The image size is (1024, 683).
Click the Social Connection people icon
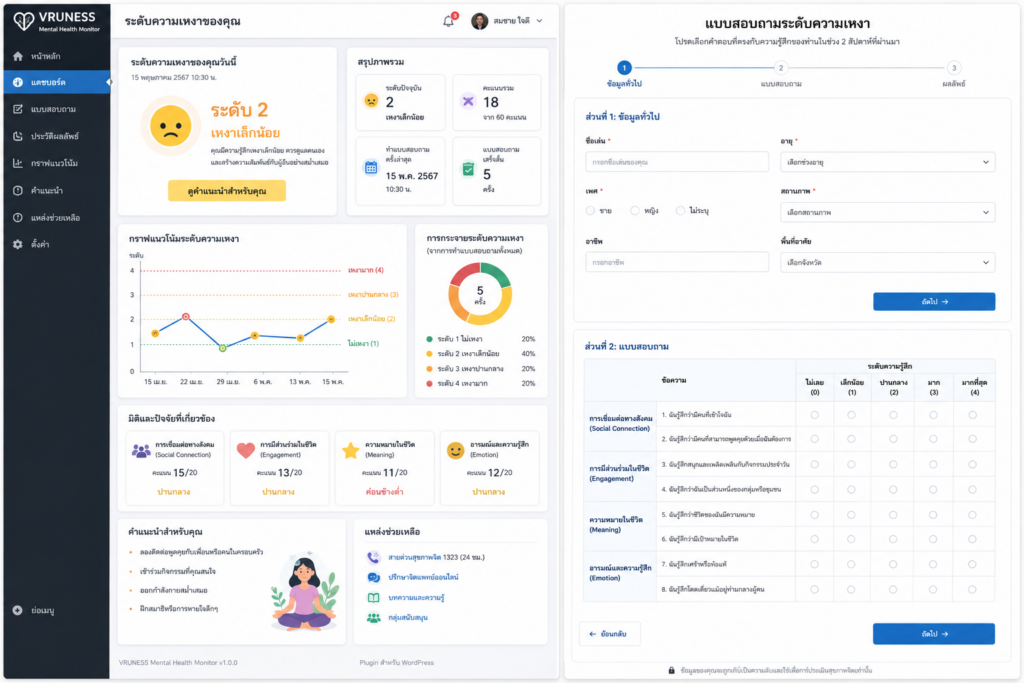141,451
